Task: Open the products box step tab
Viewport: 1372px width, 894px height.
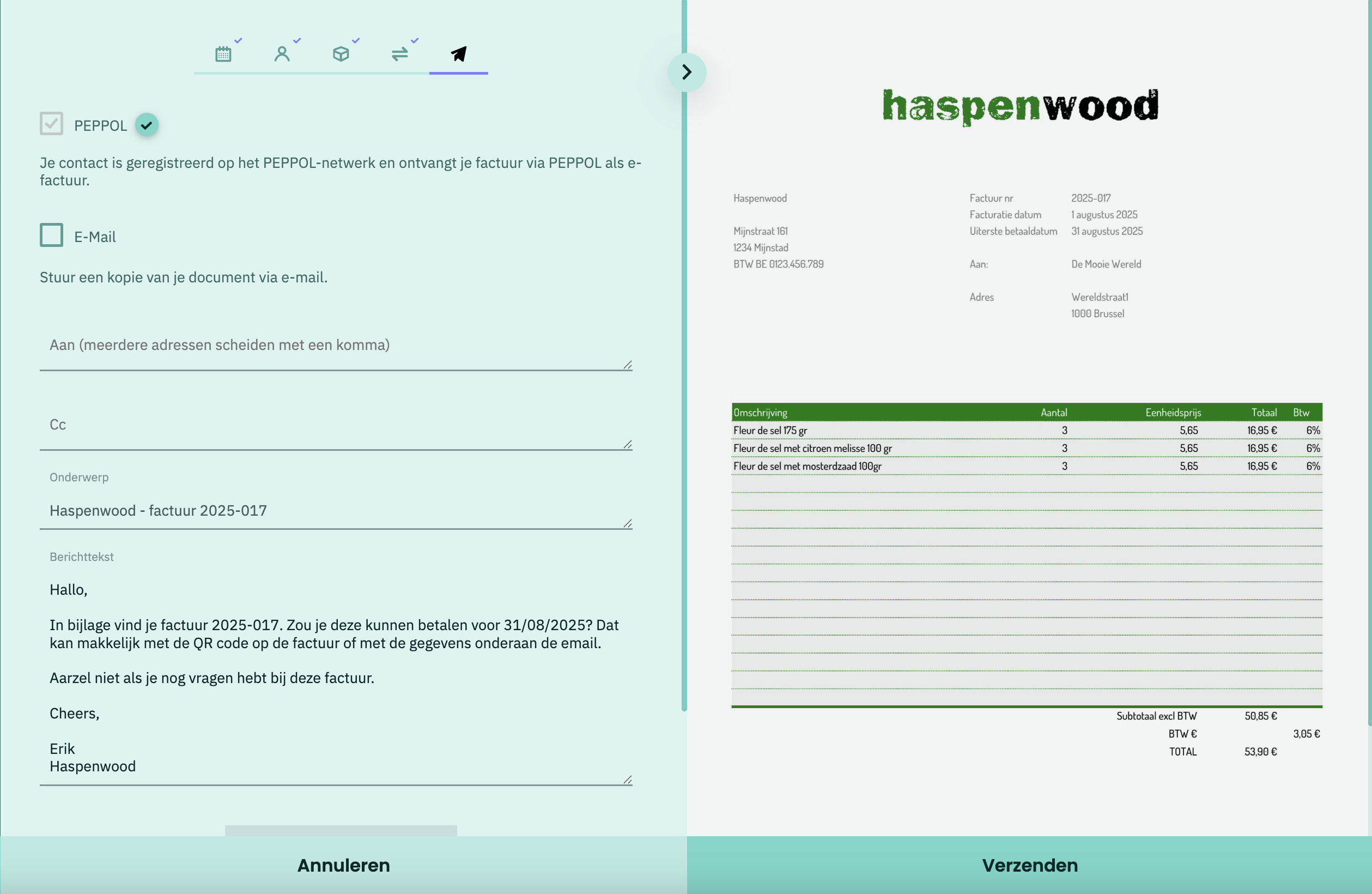Action: tap(341, 54)
